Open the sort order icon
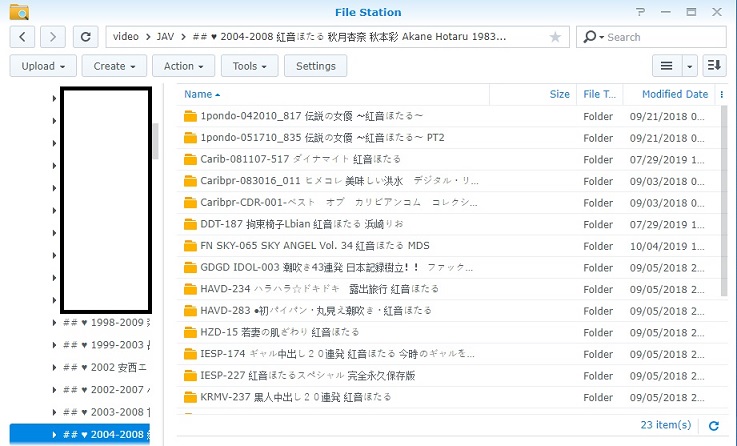Image resolution: width=737 pixels, height=446 pixels. (x=714, y=66)
